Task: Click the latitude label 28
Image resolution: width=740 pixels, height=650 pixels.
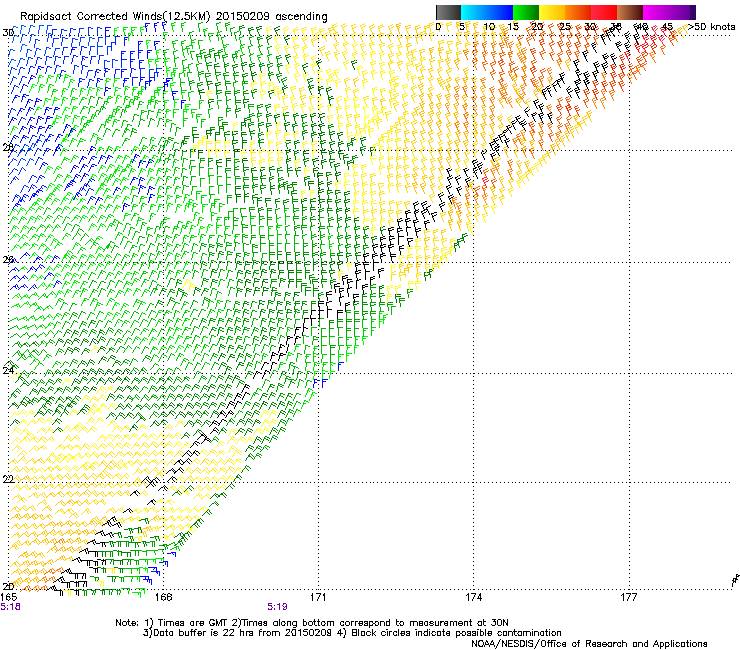Action: (8, 147)
